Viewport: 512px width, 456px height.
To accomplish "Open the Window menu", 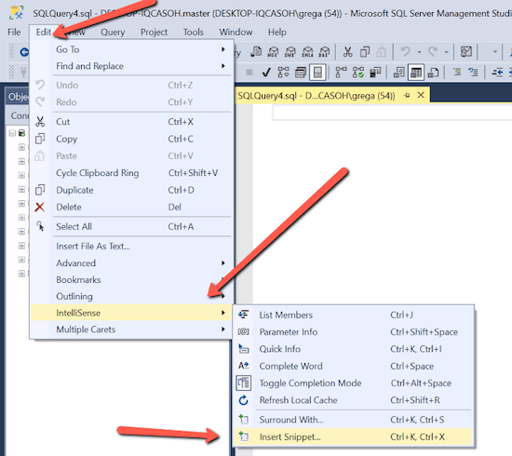I will [236, 32].
